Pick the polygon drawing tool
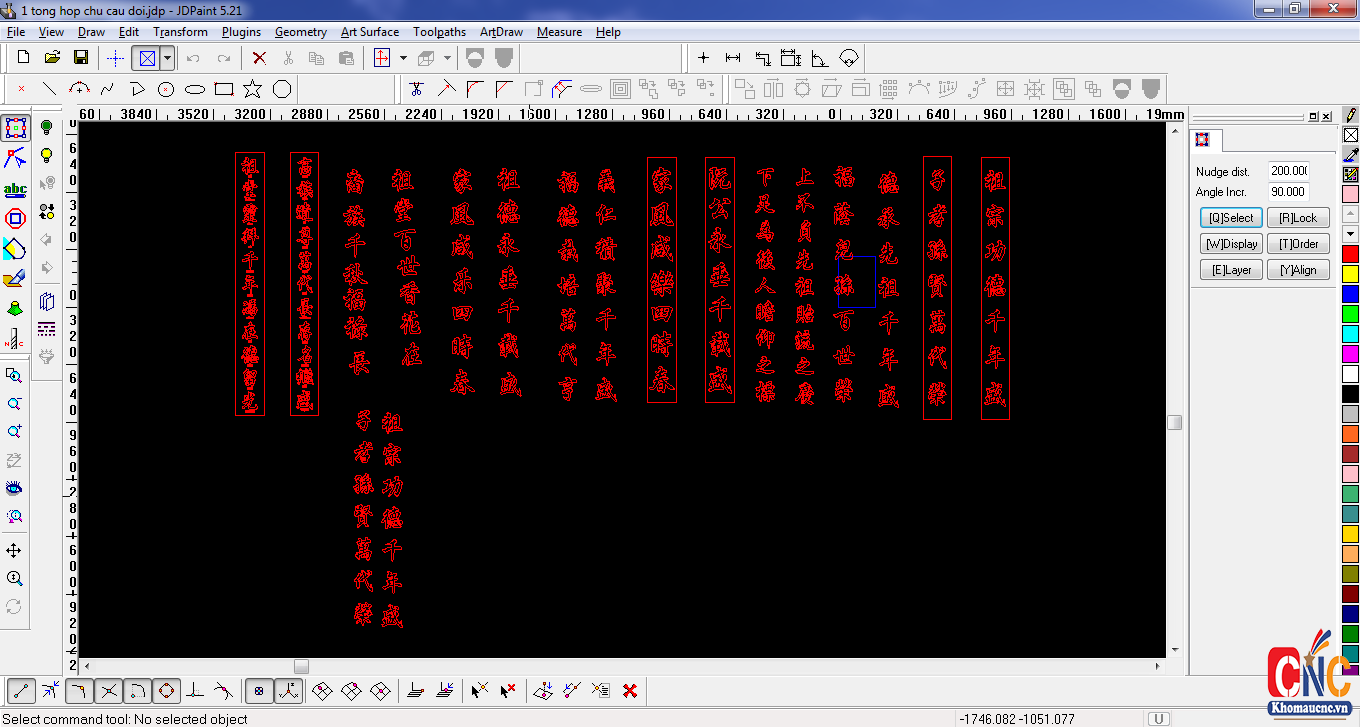The height and width of the screenshot is (728, 1360). 282,89
